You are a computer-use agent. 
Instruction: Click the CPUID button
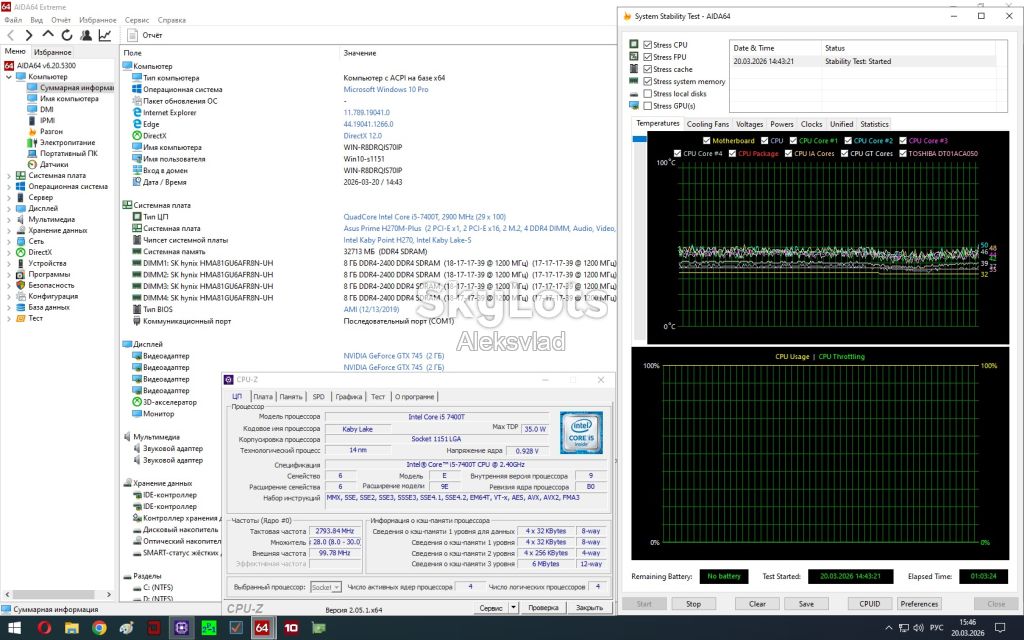coord(869,604)
